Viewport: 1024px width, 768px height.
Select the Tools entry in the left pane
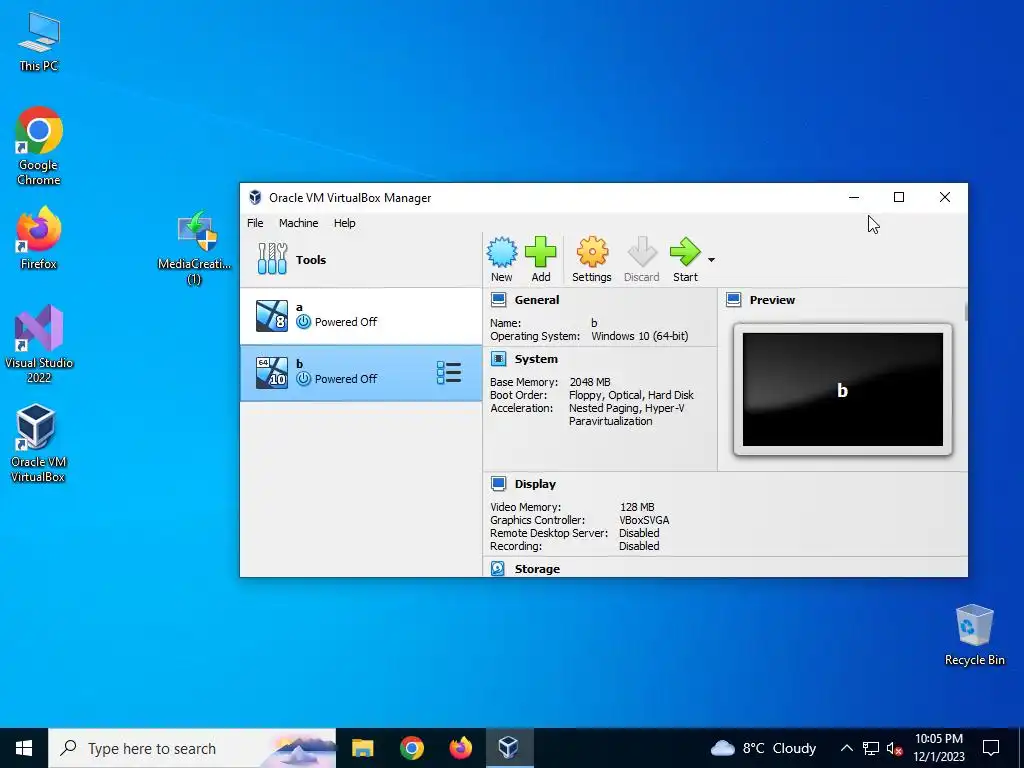pyautogui.click(x=360, y=259)
